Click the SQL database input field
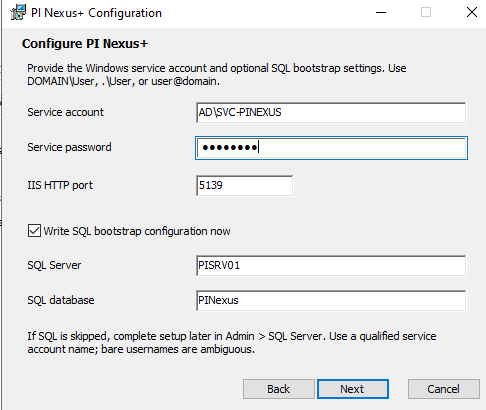This screenshot has width=486, height=410. click(331, 301)
